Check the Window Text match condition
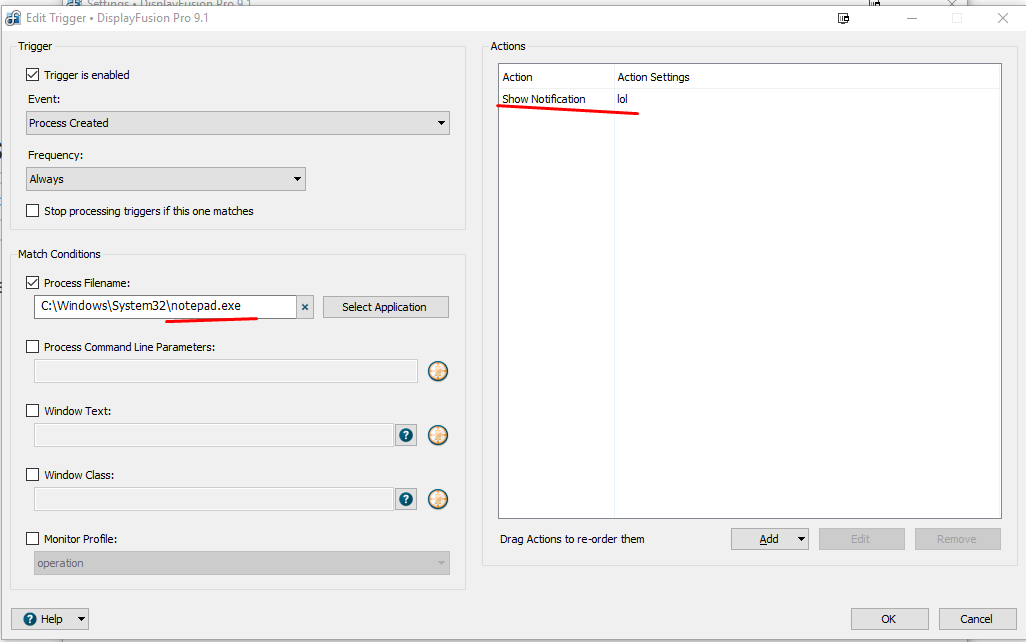This screenshot has width=1026, height=642. pyautogui.click(x=33, y=411)
